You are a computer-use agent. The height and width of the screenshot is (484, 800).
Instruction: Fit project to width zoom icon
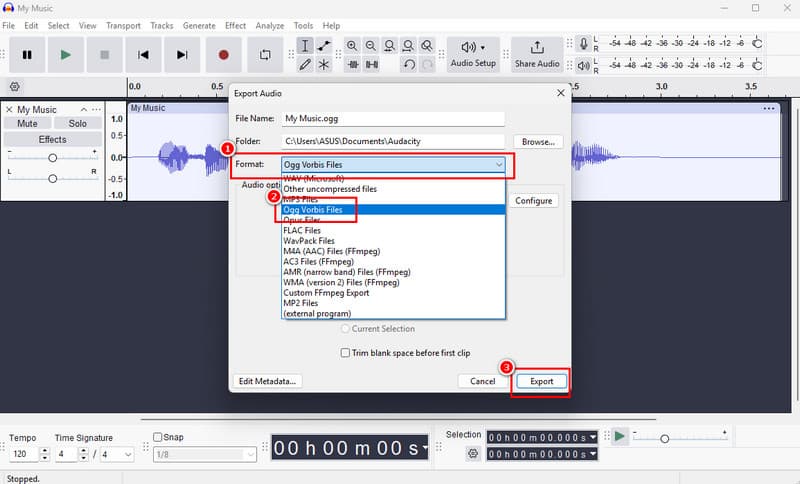coord(408,46)
